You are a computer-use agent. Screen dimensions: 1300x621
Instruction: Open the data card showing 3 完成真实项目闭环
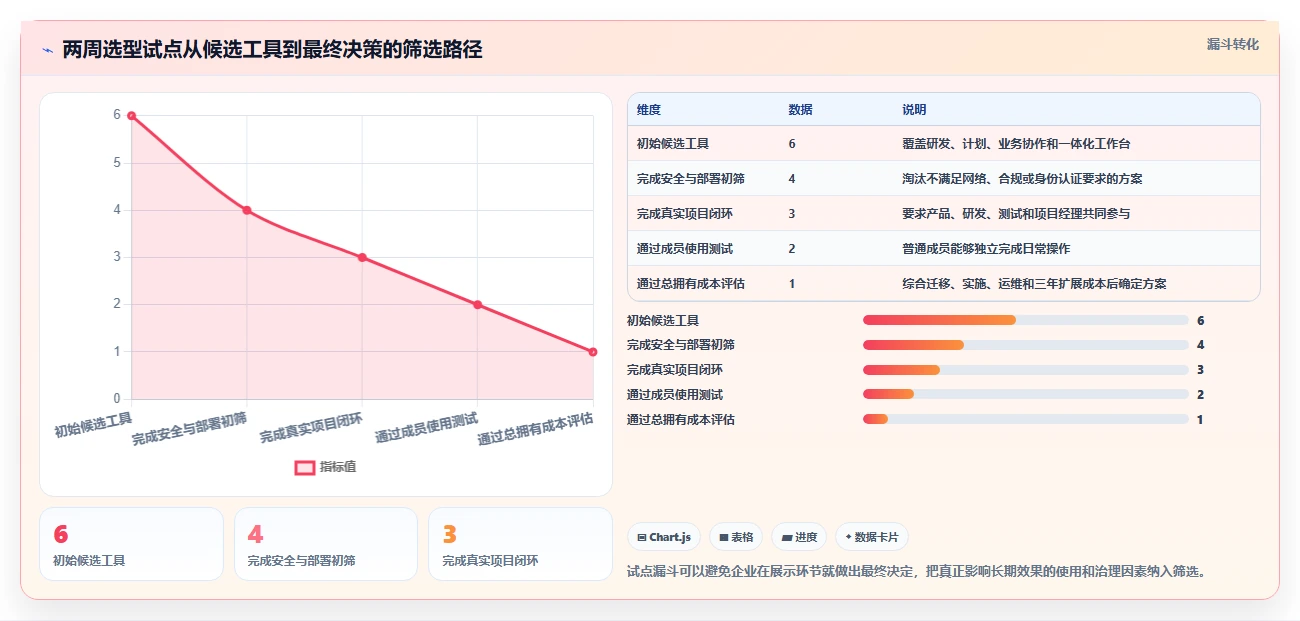coord(520,544)
